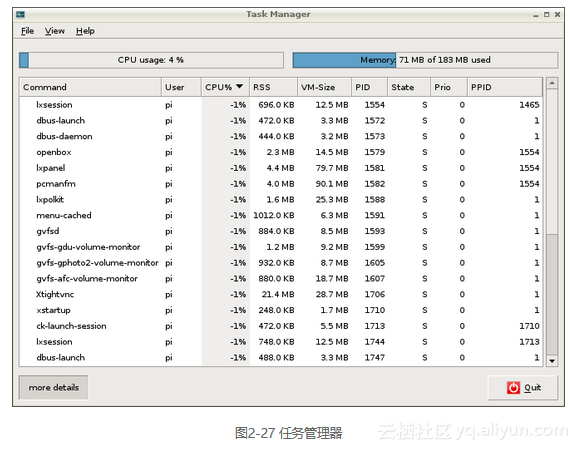The image size is (579, 451).
Task: Sort by the VM-Size column header
Action: point(324,87)
